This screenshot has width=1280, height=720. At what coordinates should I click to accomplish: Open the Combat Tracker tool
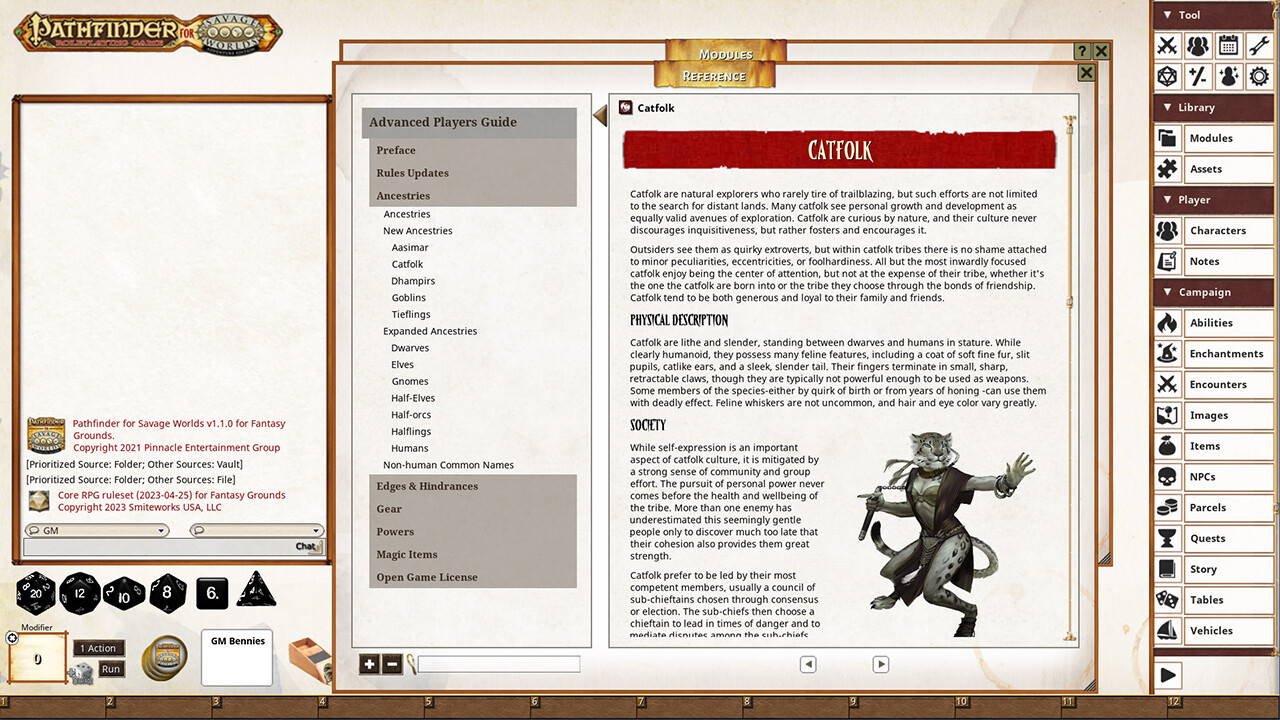point(1166,46)
